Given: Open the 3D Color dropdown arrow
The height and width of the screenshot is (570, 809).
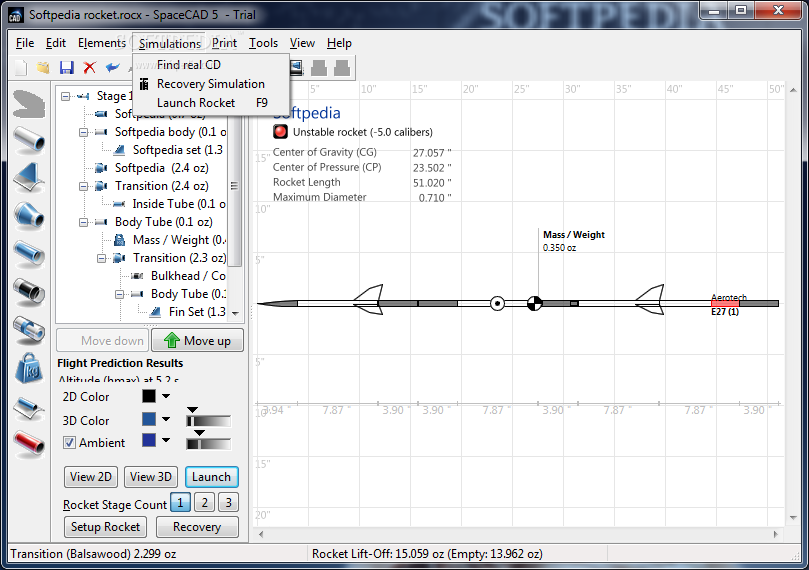Looking at the screenshot, I should [166, 419].
